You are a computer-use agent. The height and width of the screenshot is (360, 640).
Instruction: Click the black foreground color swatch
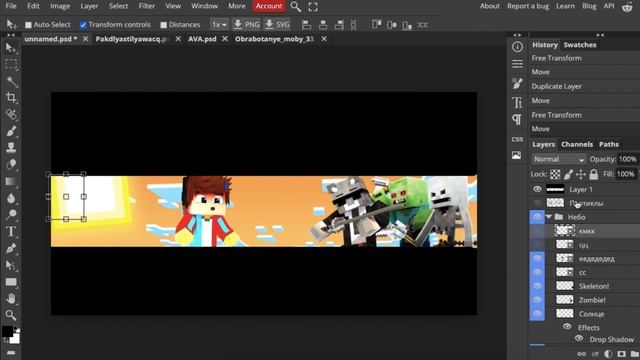click(x=7, y=331)
